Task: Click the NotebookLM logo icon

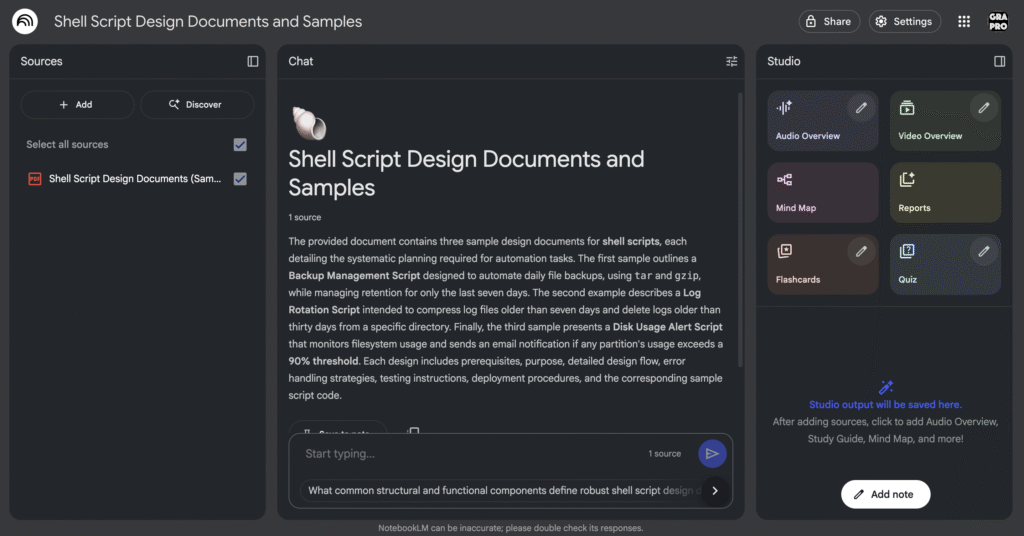Action: pyautogui.click(x=25, y=21)
